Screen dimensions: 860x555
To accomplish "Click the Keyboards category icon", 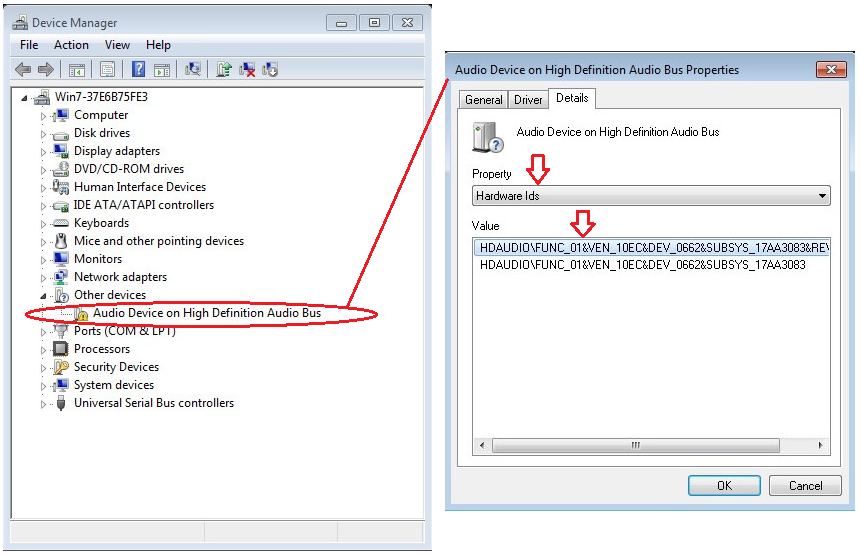I will [60, 224].
